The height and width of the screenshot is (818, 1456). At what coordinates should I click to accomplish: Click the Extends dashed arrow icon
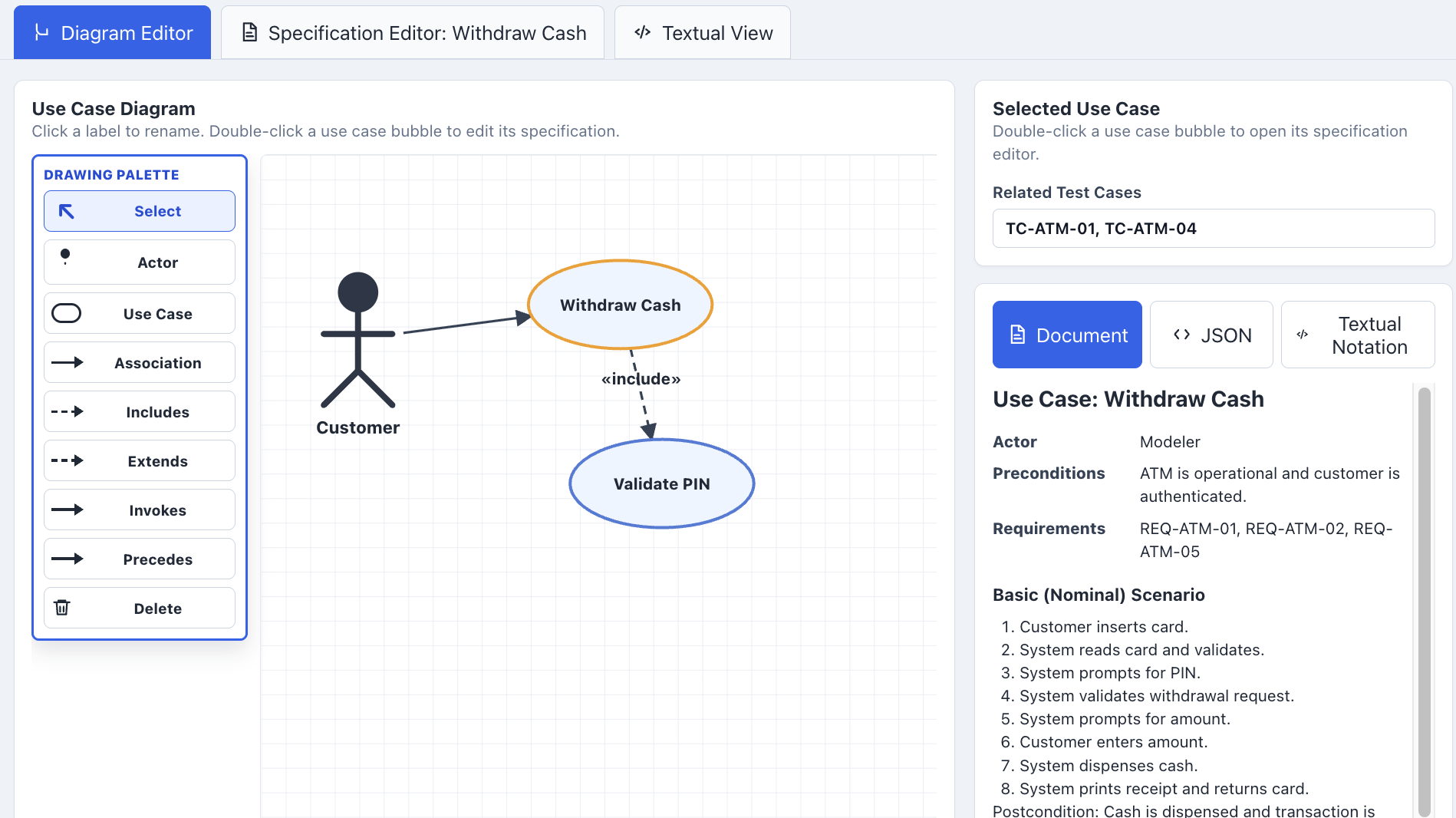(x=67, y=460)
